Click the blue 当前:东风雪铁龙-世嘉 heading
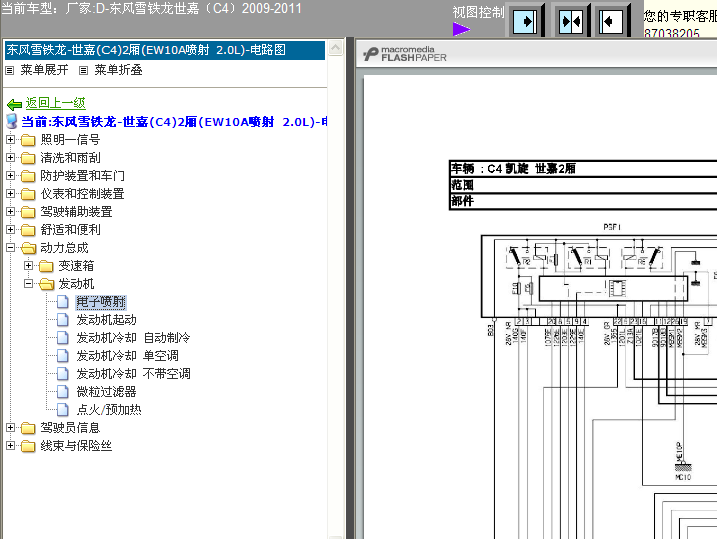The image size is (717, 539). [x=174, y=122]
